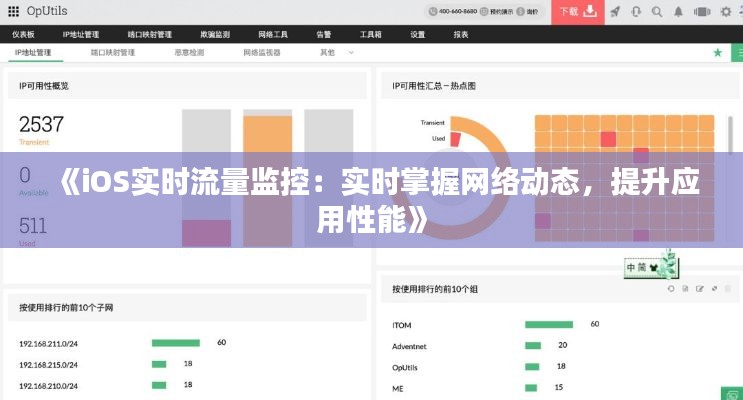
Task: Click the purple segment of first bar
Action: pyautogui.click(x=206, y=233)
